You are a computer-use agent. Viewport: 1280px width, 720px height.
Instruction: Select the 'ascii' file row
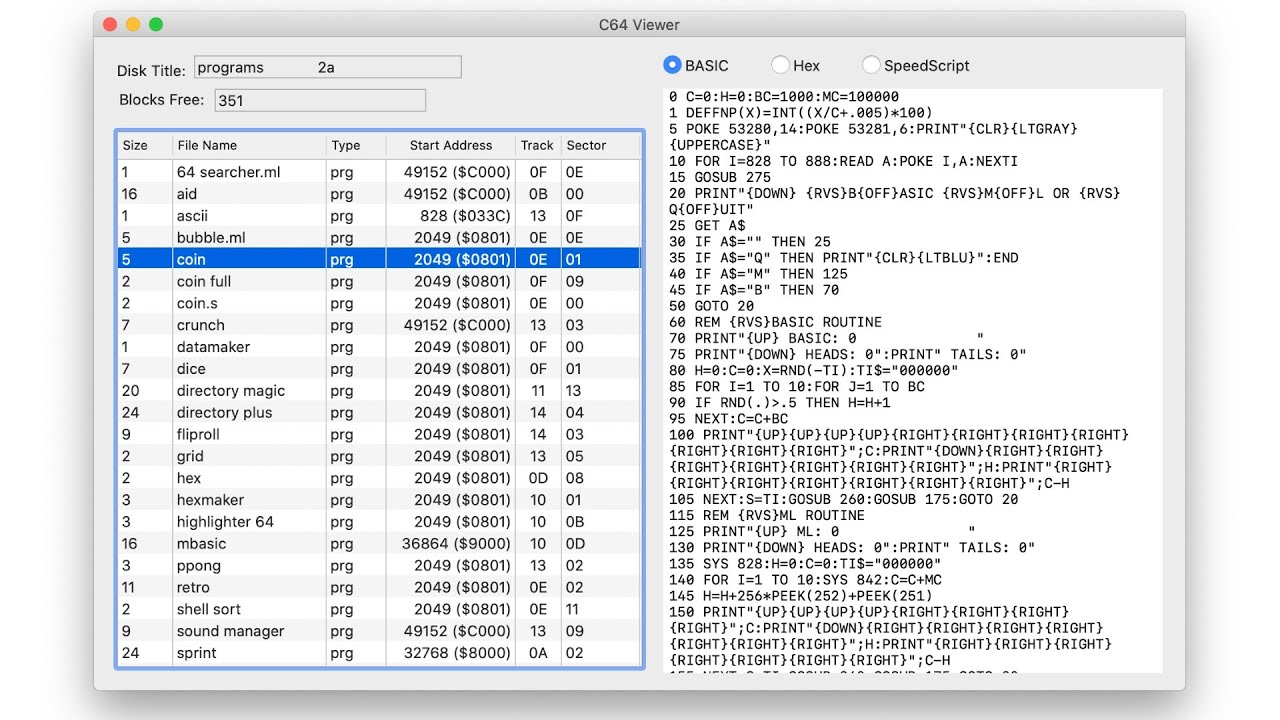[379, 216]
